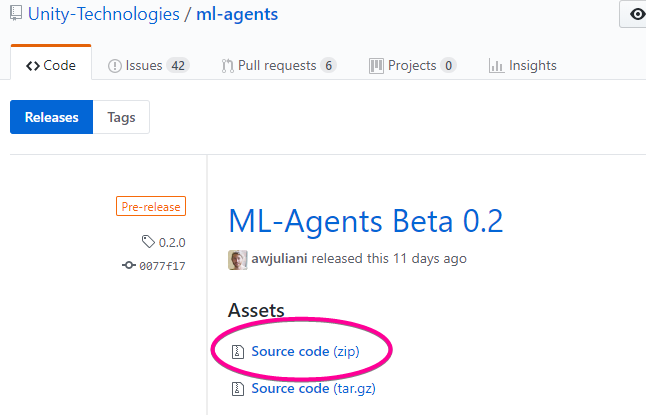Screen dimensions: 646x415
Task: Select the Releases button
Action: click(x=51, y=117)
